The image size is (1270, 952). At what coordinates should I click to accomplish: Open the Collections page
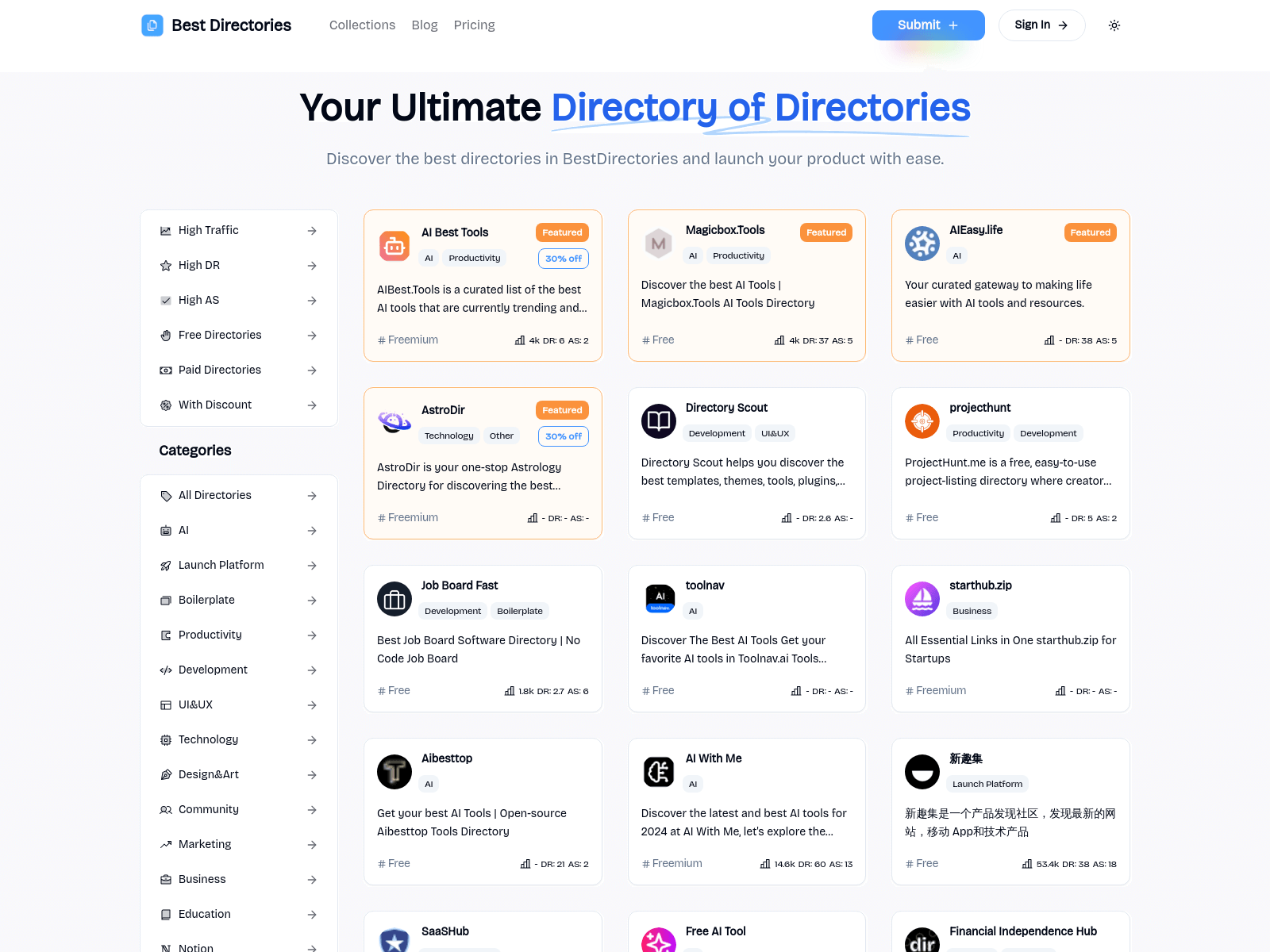(362, 25)
